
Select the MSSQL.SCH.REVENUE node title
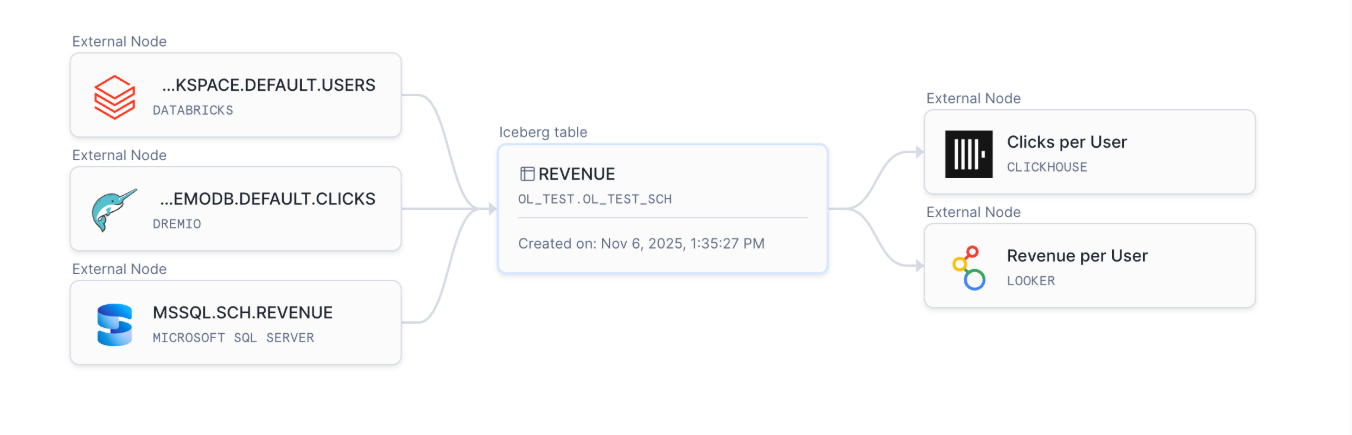[243, 313]
